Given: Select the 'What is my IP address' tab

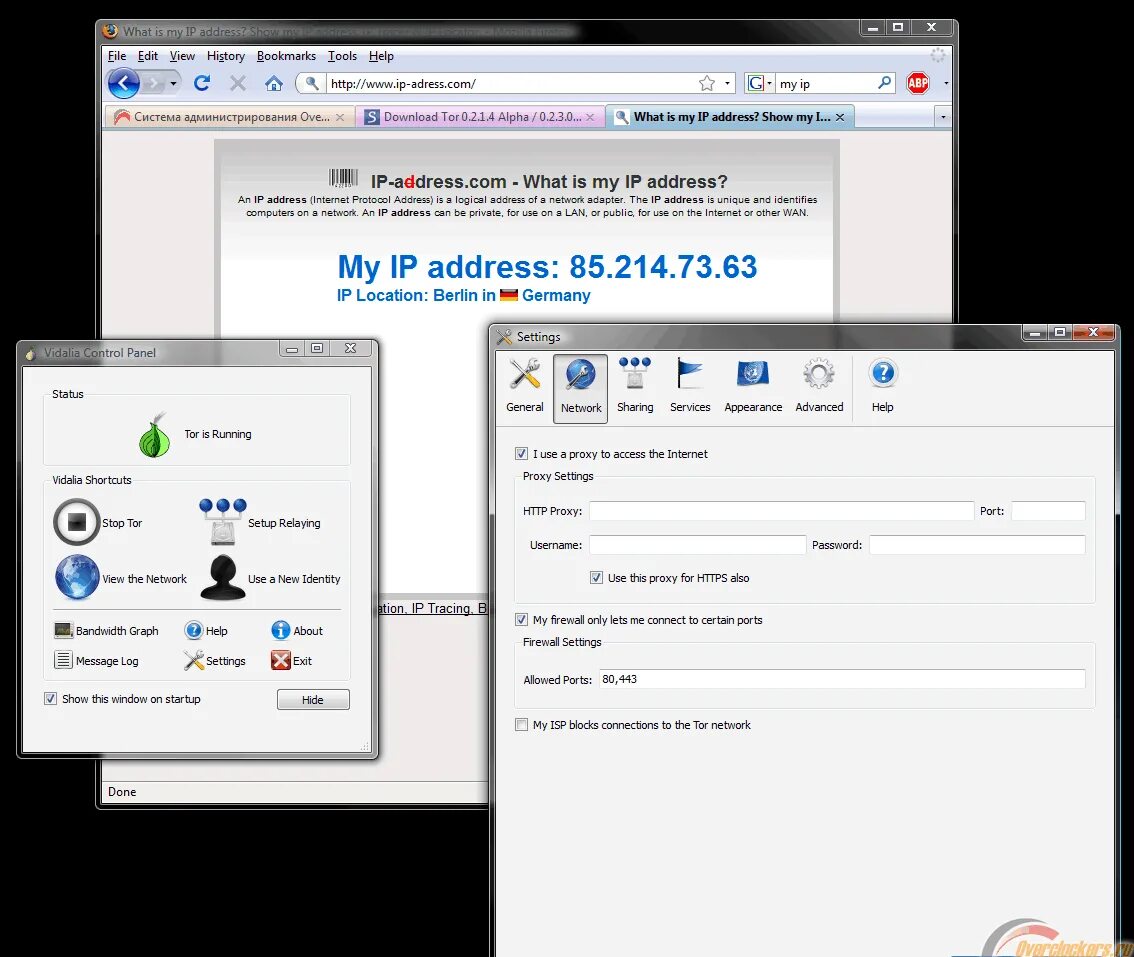Looking at the screenshot, I should [x=730, y=116].
